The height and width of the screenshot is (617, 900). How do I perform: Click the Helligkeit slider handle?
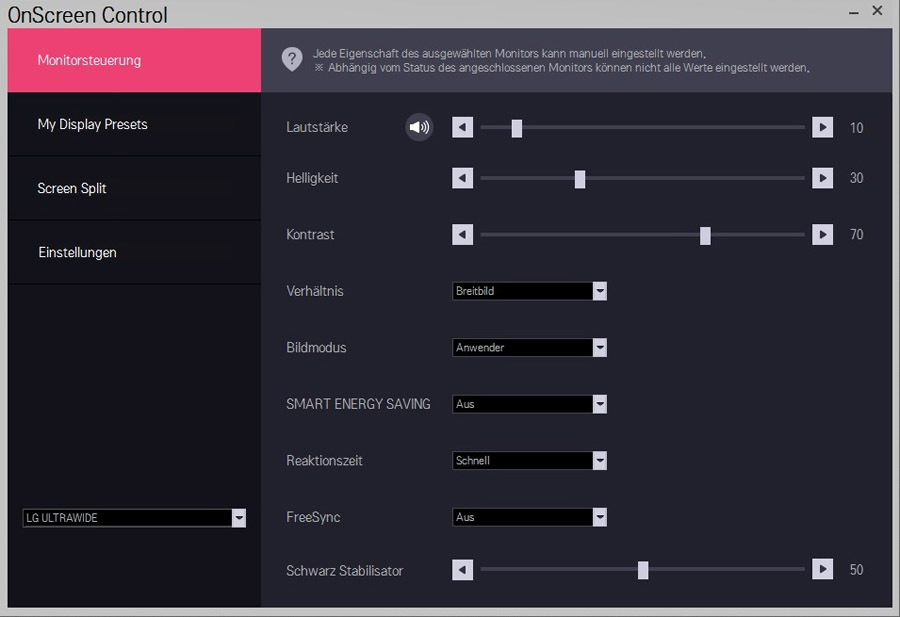coord(580,178)
